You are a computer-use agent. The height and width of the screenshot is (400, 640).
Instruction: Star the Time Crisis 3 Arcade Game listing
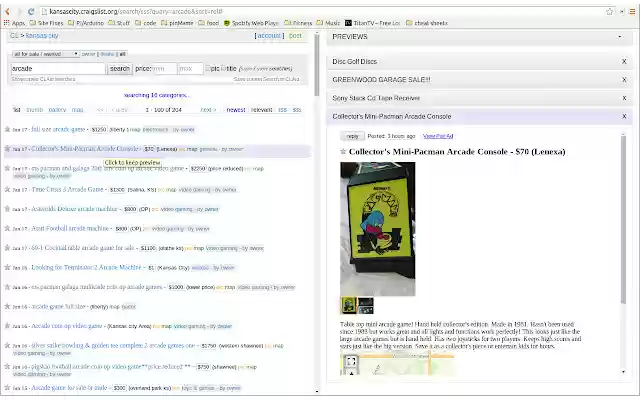point(7,189)
